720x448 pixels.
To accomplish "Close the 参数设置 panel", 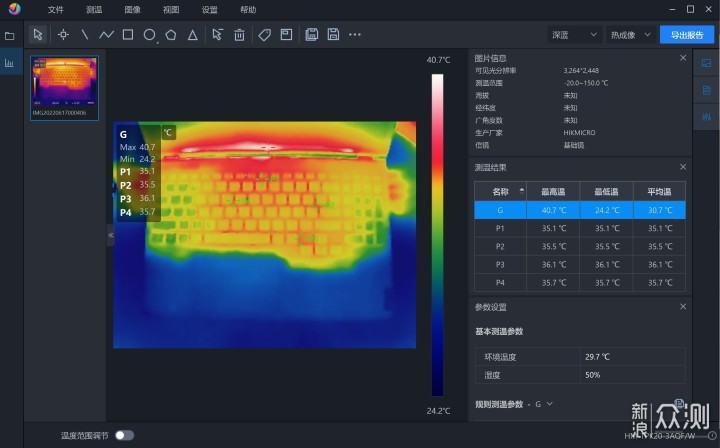I will point(683,307).
